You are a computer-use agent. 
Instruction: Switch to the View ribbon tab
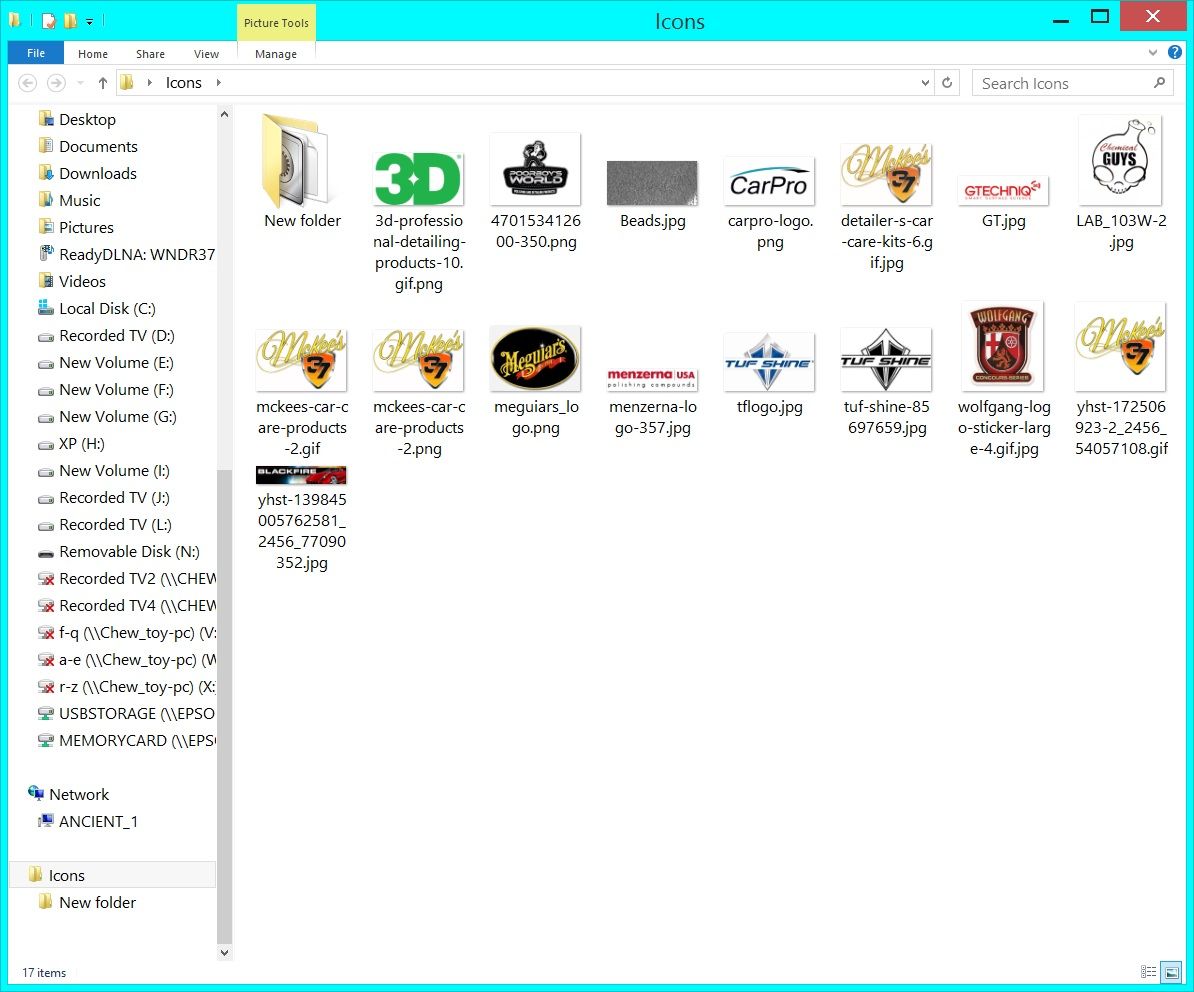coord(206,54)
